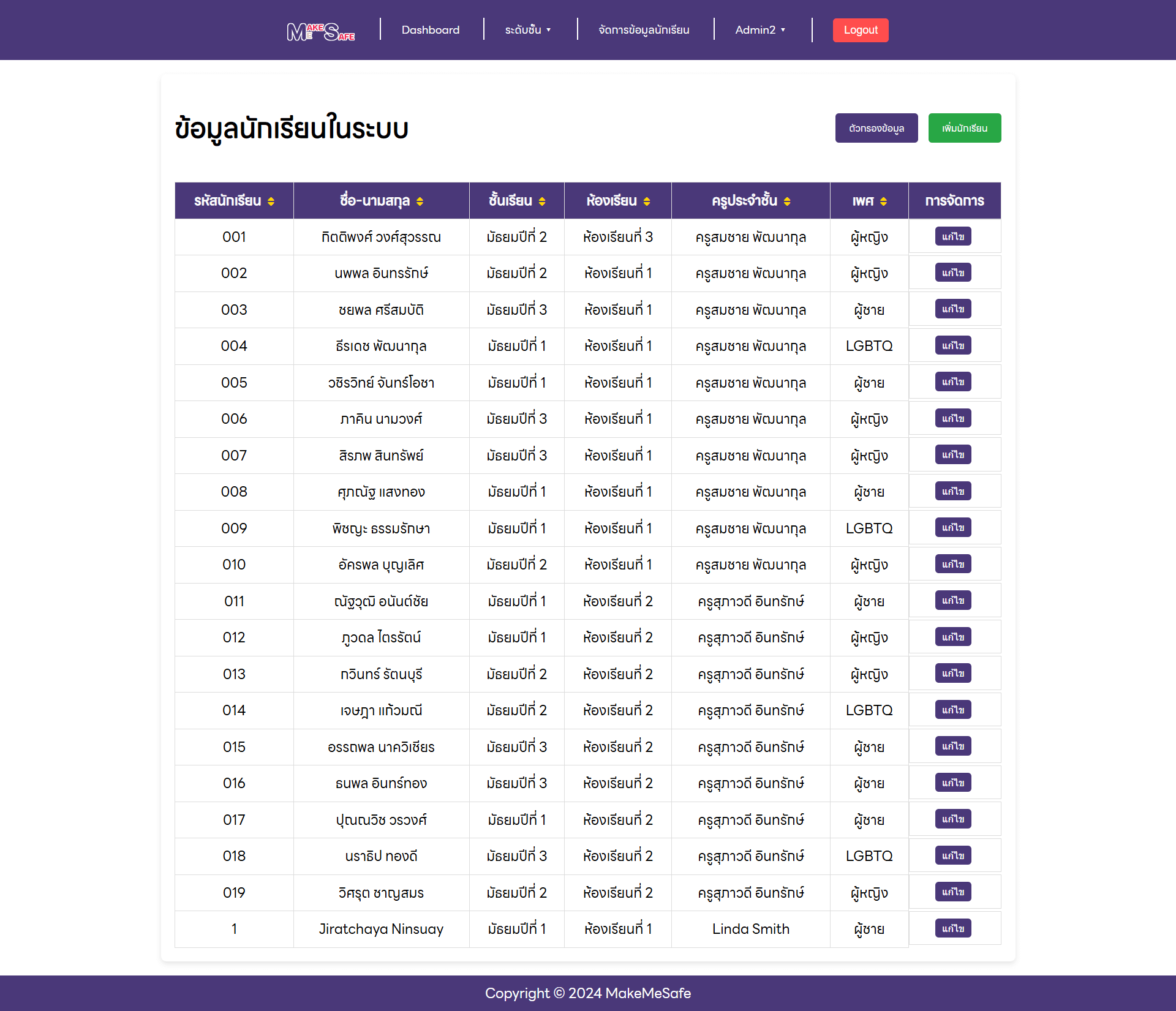
Task: Click student ID cell 014
Action: click(234, 710)
